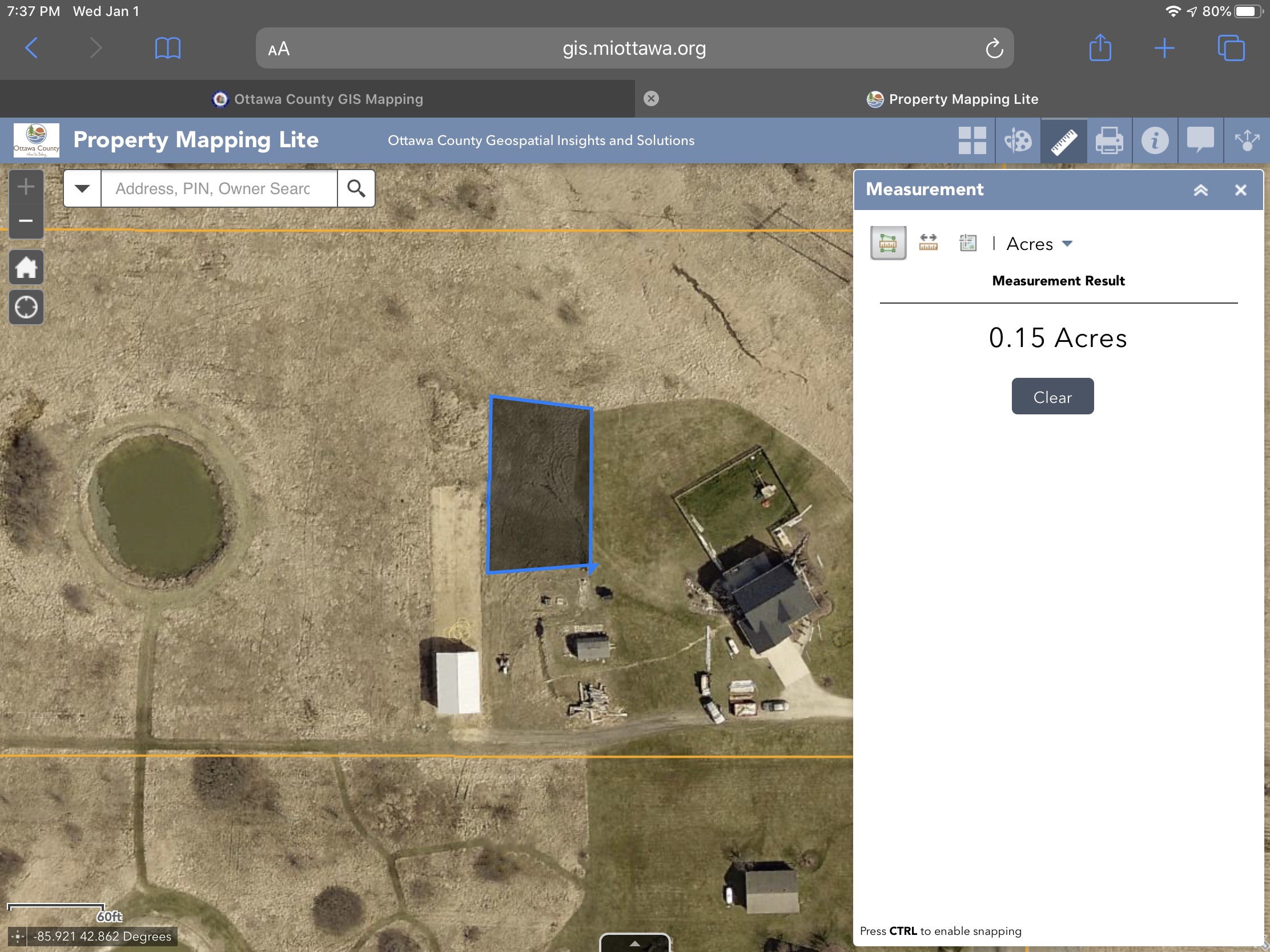This screenshot has width=1270, height=952.
Task: Open the search category dropdown arrow
Action: (x=82, y=188)
